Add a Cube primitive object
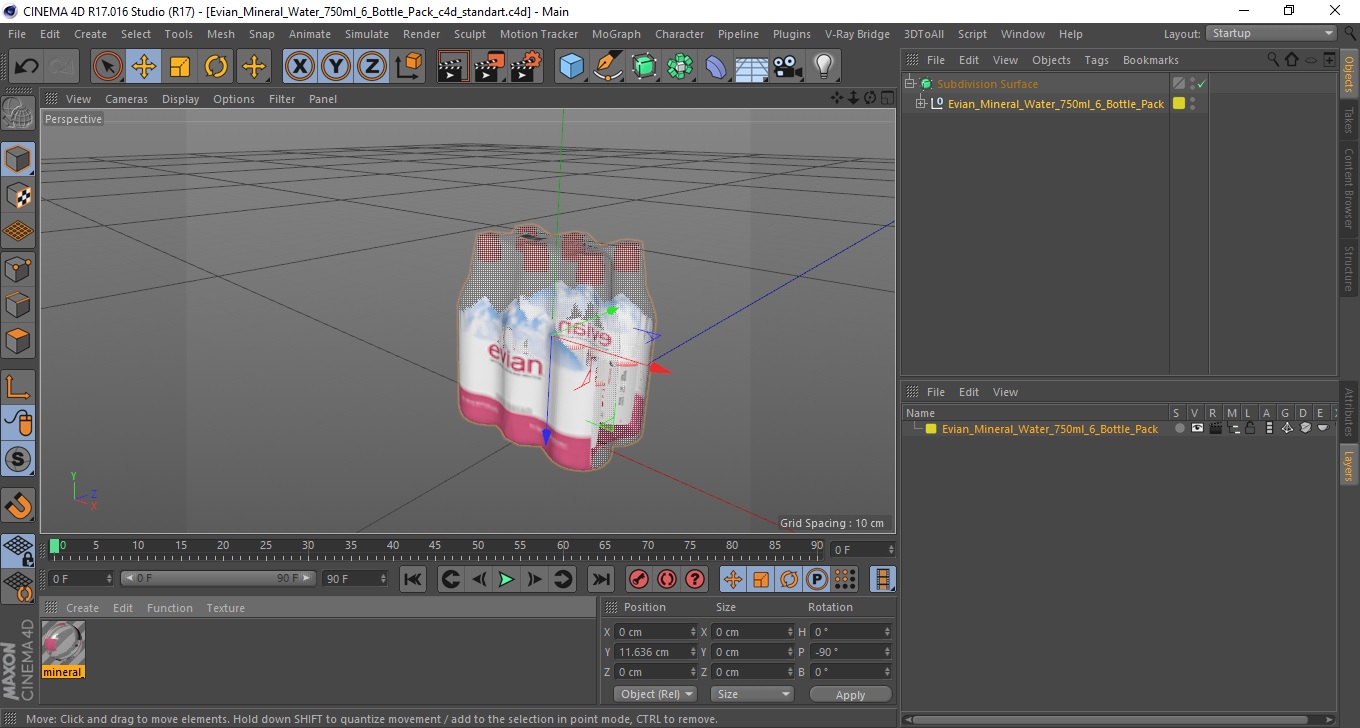This screenshot has height=728, width=1360. point(571,67)
